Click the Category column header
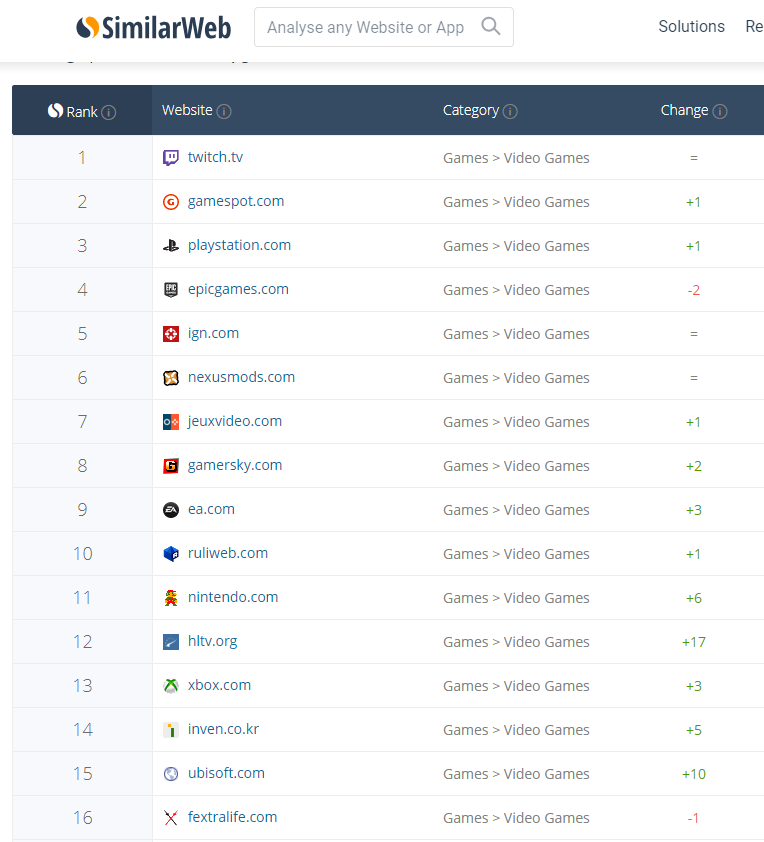This screenshot has height=842, width=764. click(x=471, y=111)
